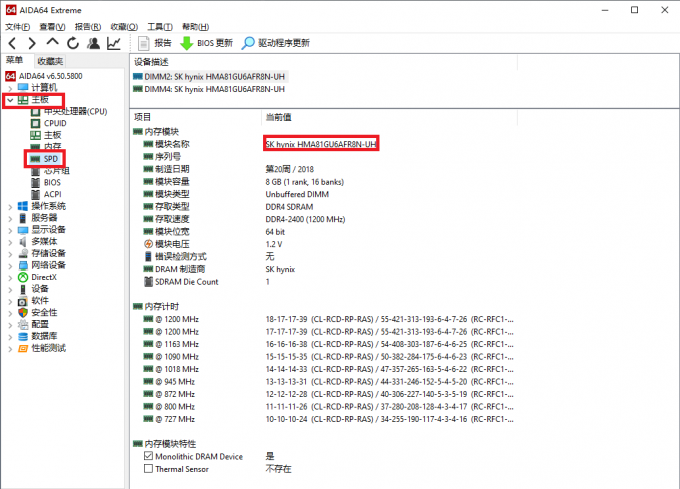This screenshot has width=680, height=489.
Task: Select the 模块电压 1.2 V row
Action: 323,244
